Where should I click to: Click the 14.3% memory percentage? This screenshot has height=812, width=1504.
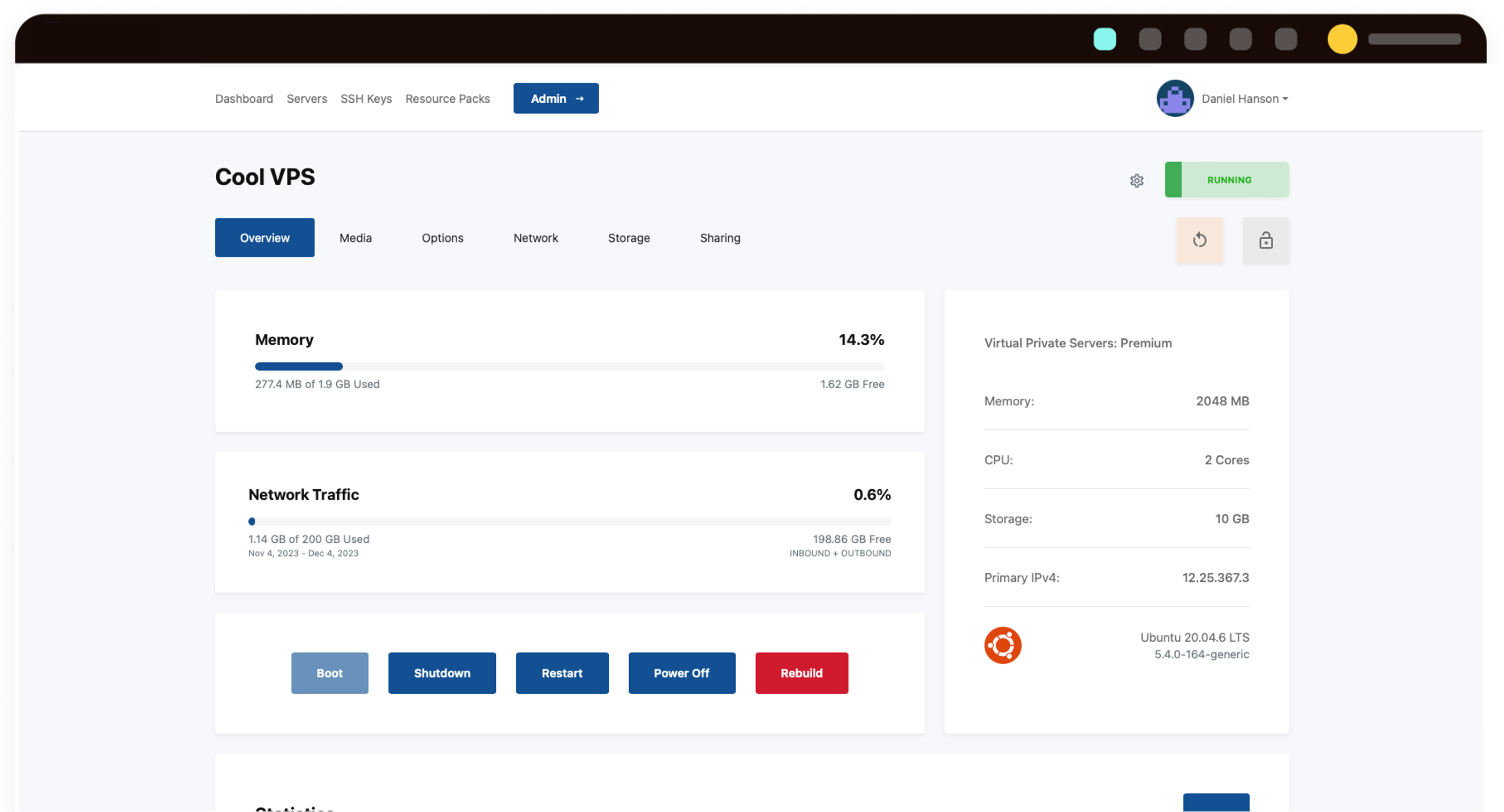tap(861, 340)
